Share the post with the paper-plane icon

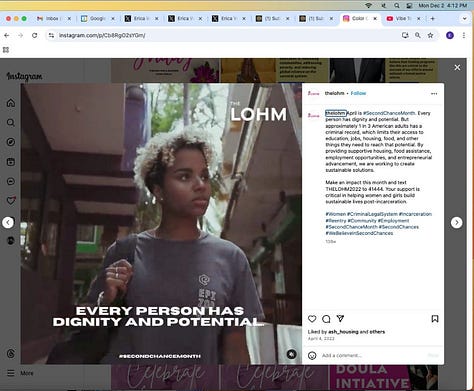340,318
